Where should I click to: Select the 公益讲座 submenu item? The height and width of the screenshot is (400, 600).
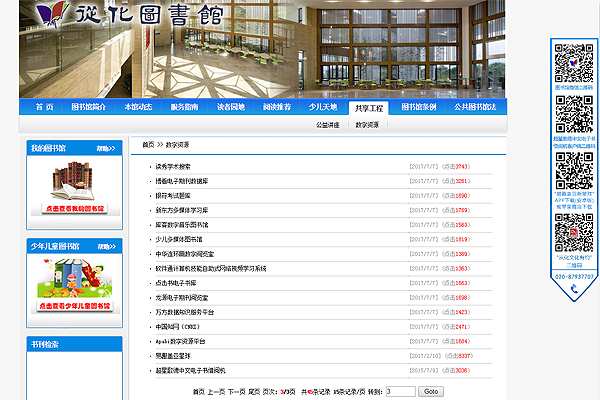click(328, 125)
